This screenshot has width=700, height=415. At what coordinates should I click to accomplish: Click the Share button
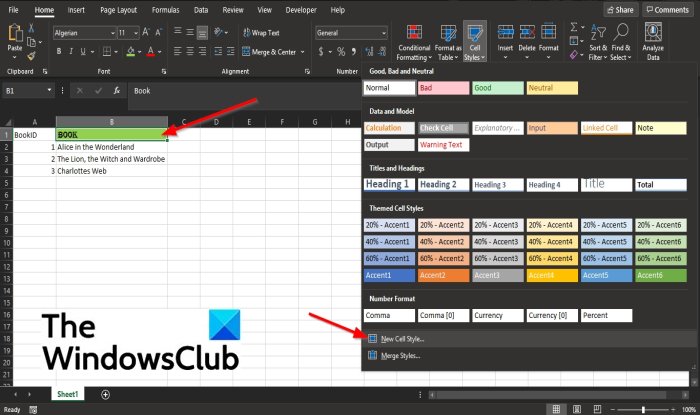[620, 10]
